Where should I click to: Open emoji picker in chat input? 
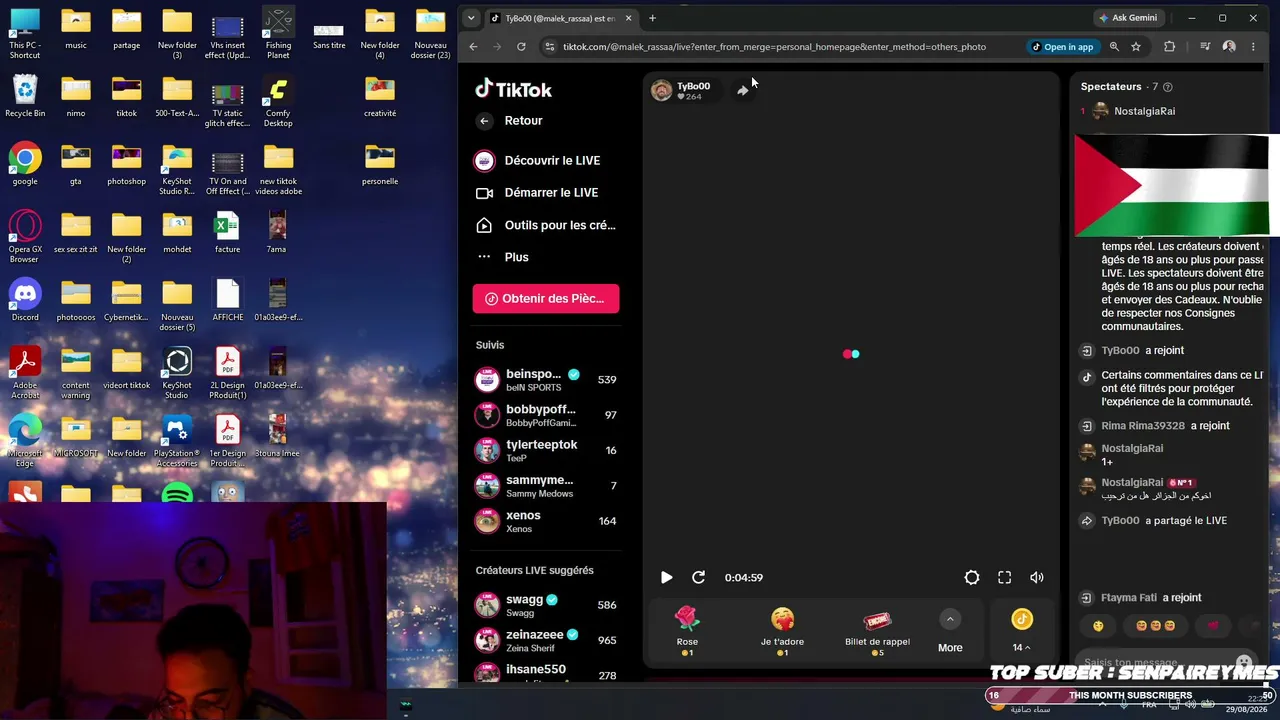[x=1244, y=663]
